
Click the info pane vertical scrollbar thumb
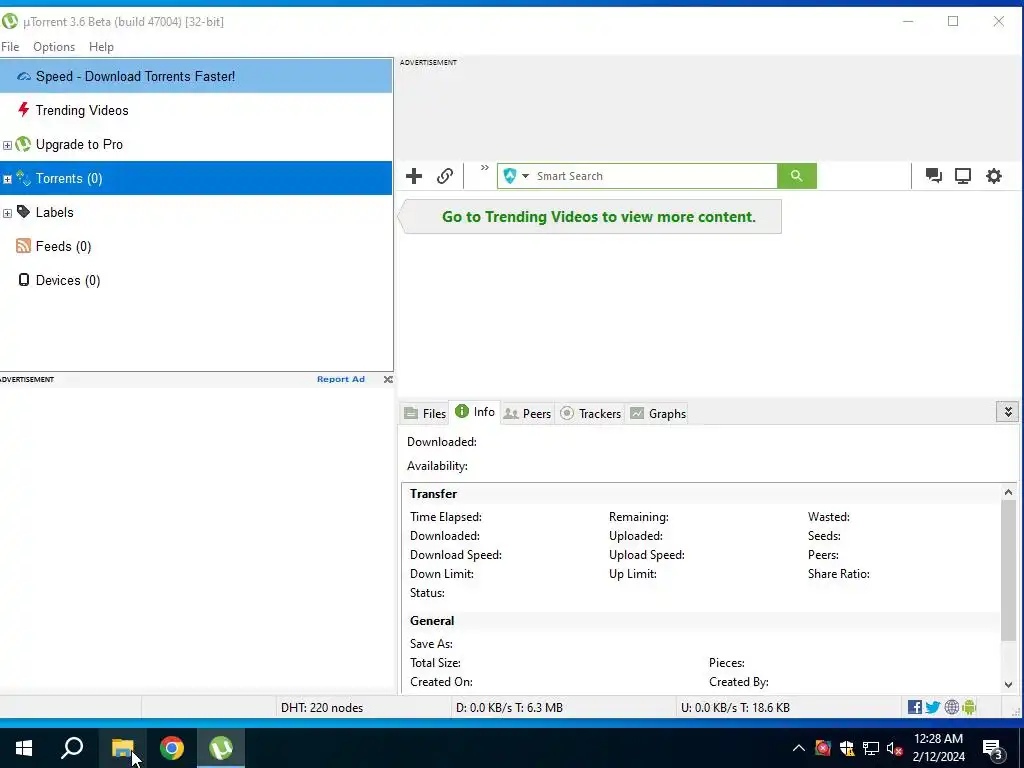[1008, 570]
